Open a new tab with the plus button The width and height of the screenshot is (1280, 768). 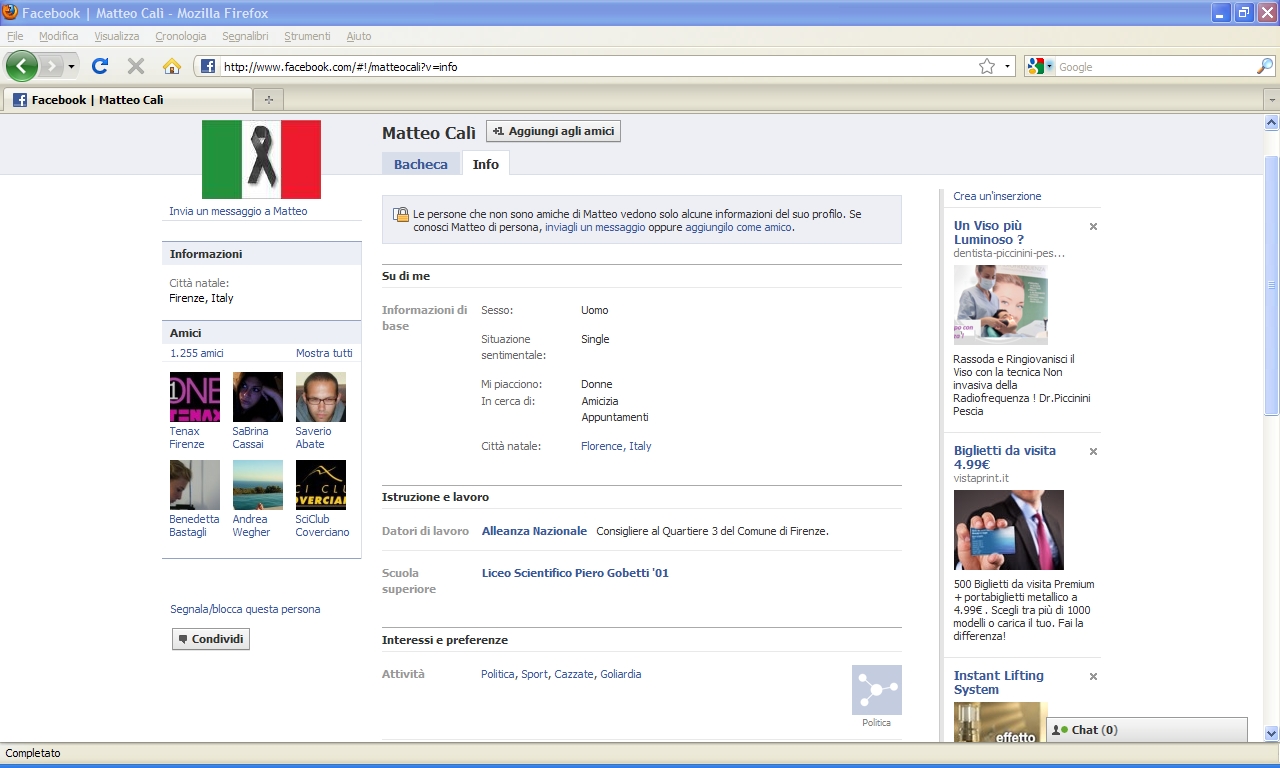click(x=268, y=100)
